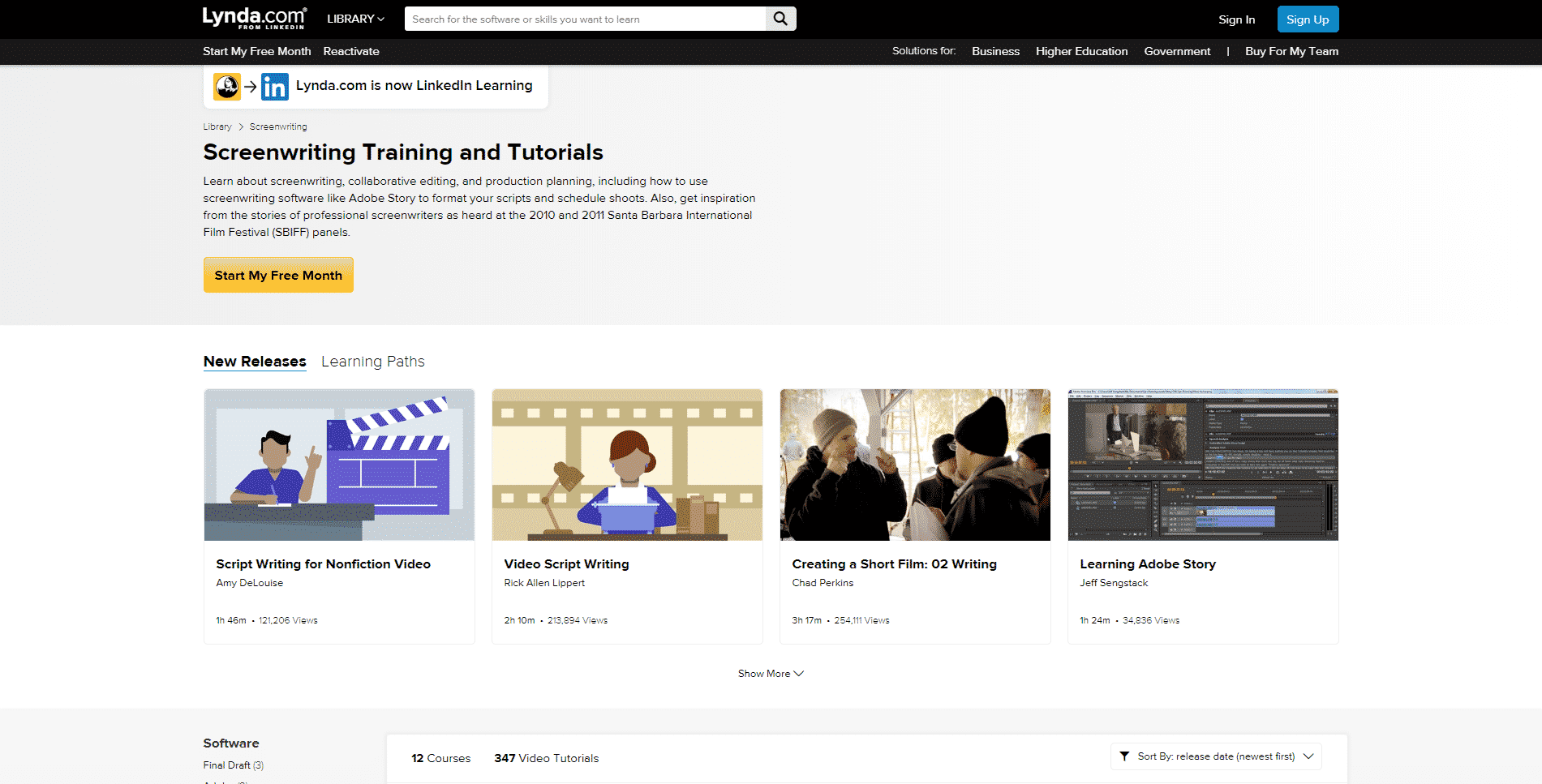Click Creating a Short Film: 02 Writing title
The width and height of the screenshot is (1542, 784).
(894, 564)
